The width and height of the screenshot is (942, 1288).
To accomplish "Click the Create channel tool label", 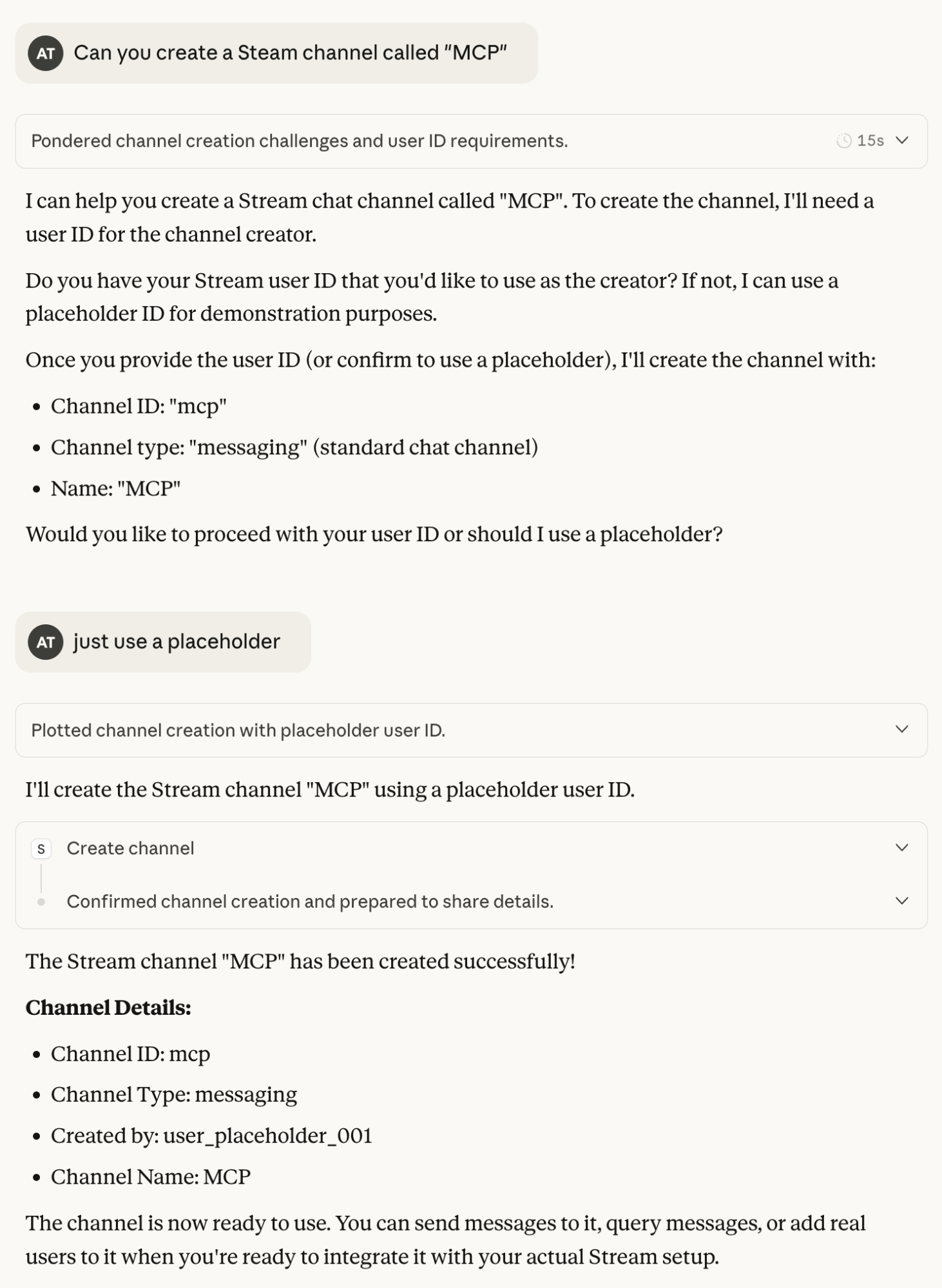I will point(129,849).
